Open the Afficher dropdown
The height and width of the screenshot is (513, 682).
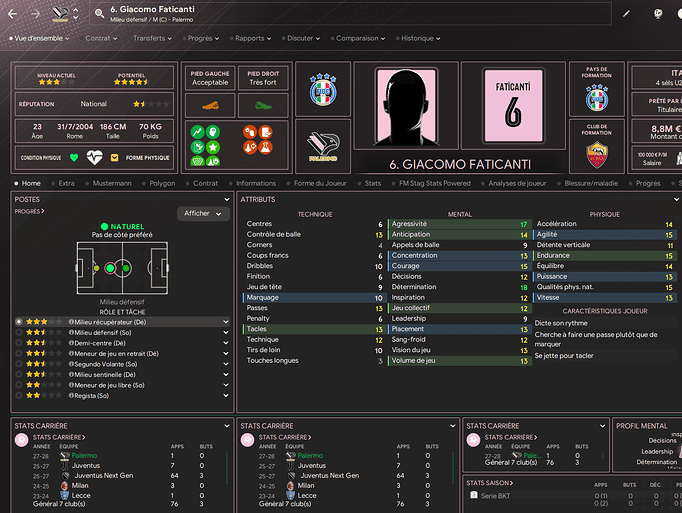click(x=203, y=213)
